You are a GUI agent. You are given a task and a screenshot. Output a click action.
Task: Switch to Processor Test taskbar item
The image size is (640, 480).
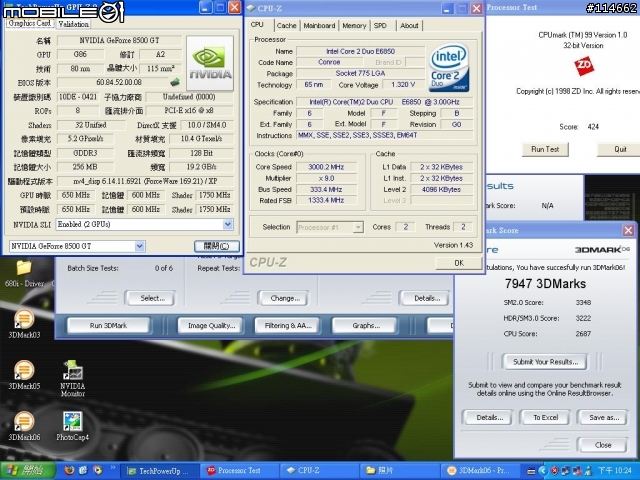point(241,471)
